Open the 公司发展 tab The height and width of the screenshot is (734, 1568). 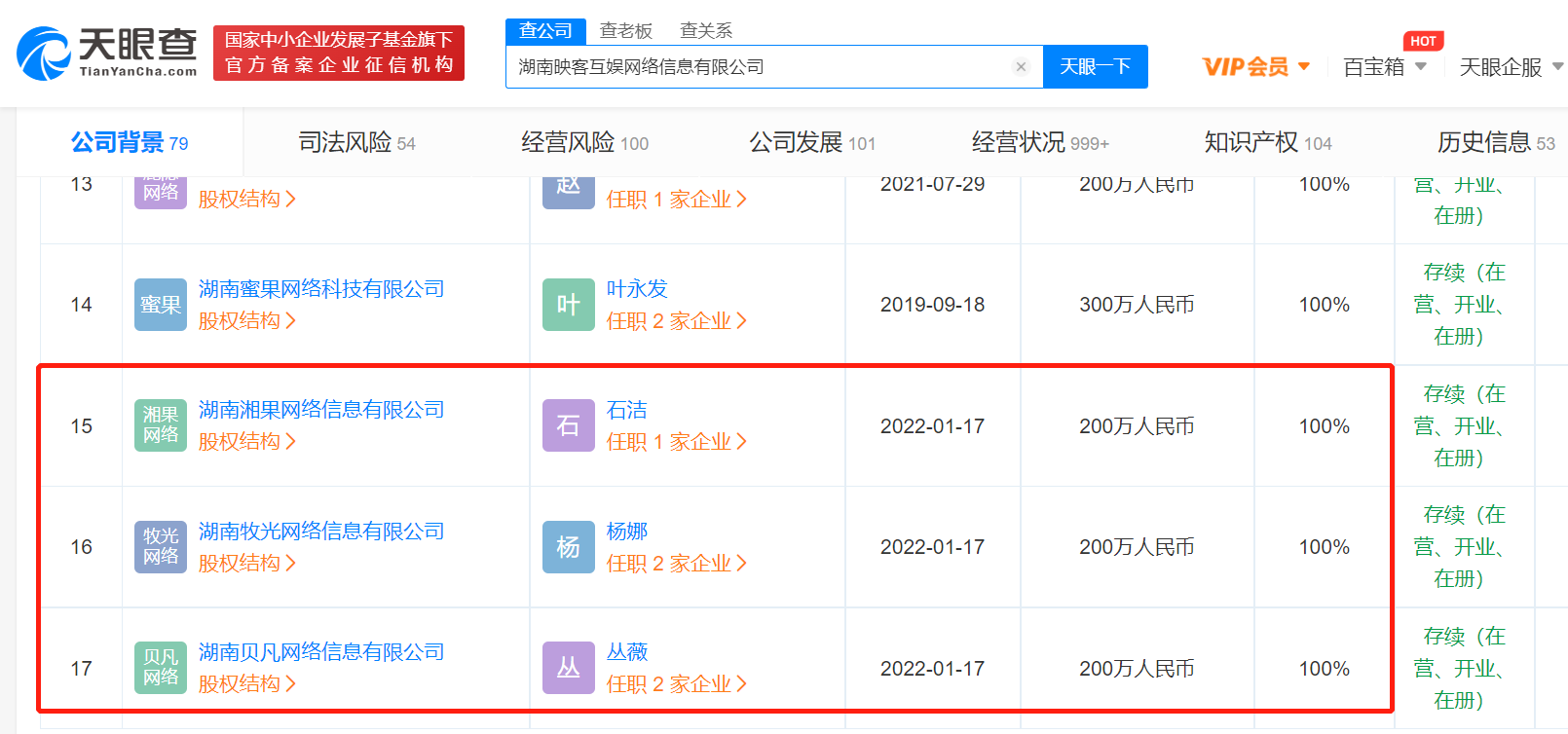pos(812,143)
